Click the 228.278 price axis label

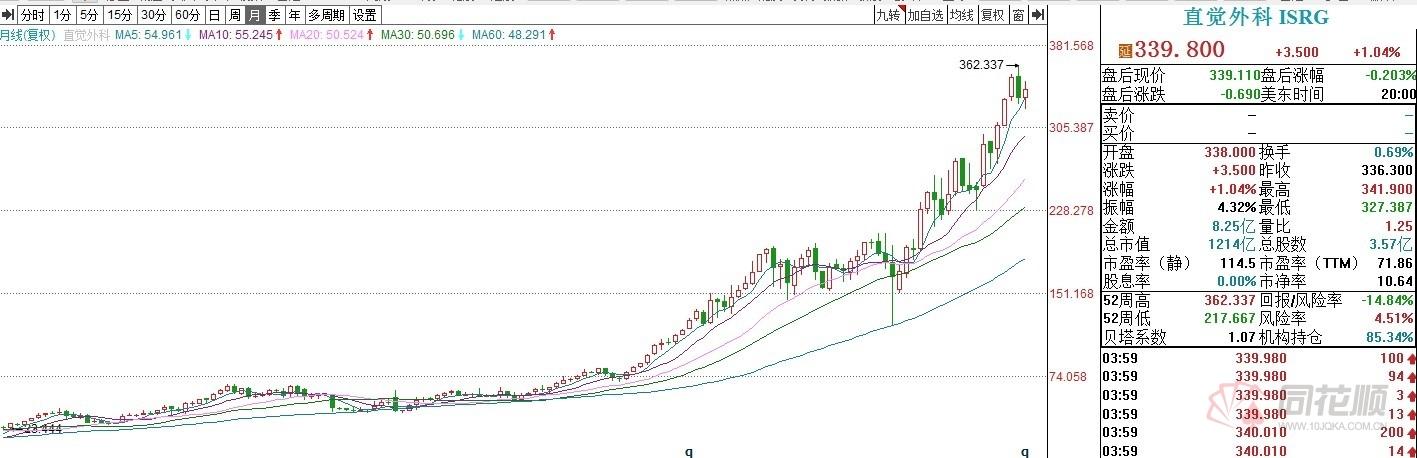(1071, 211)
